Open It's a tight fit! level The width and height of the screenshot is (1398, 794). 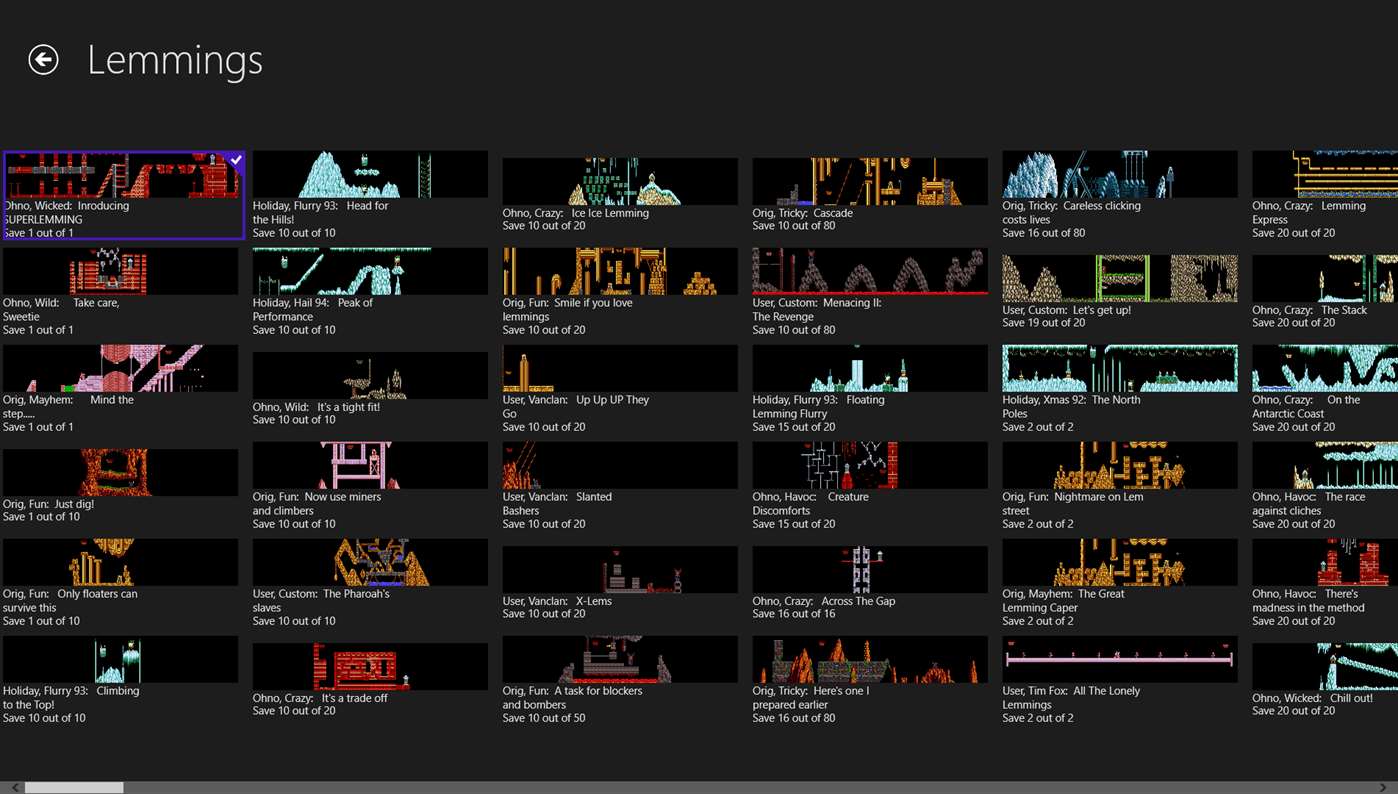[370, 389]
